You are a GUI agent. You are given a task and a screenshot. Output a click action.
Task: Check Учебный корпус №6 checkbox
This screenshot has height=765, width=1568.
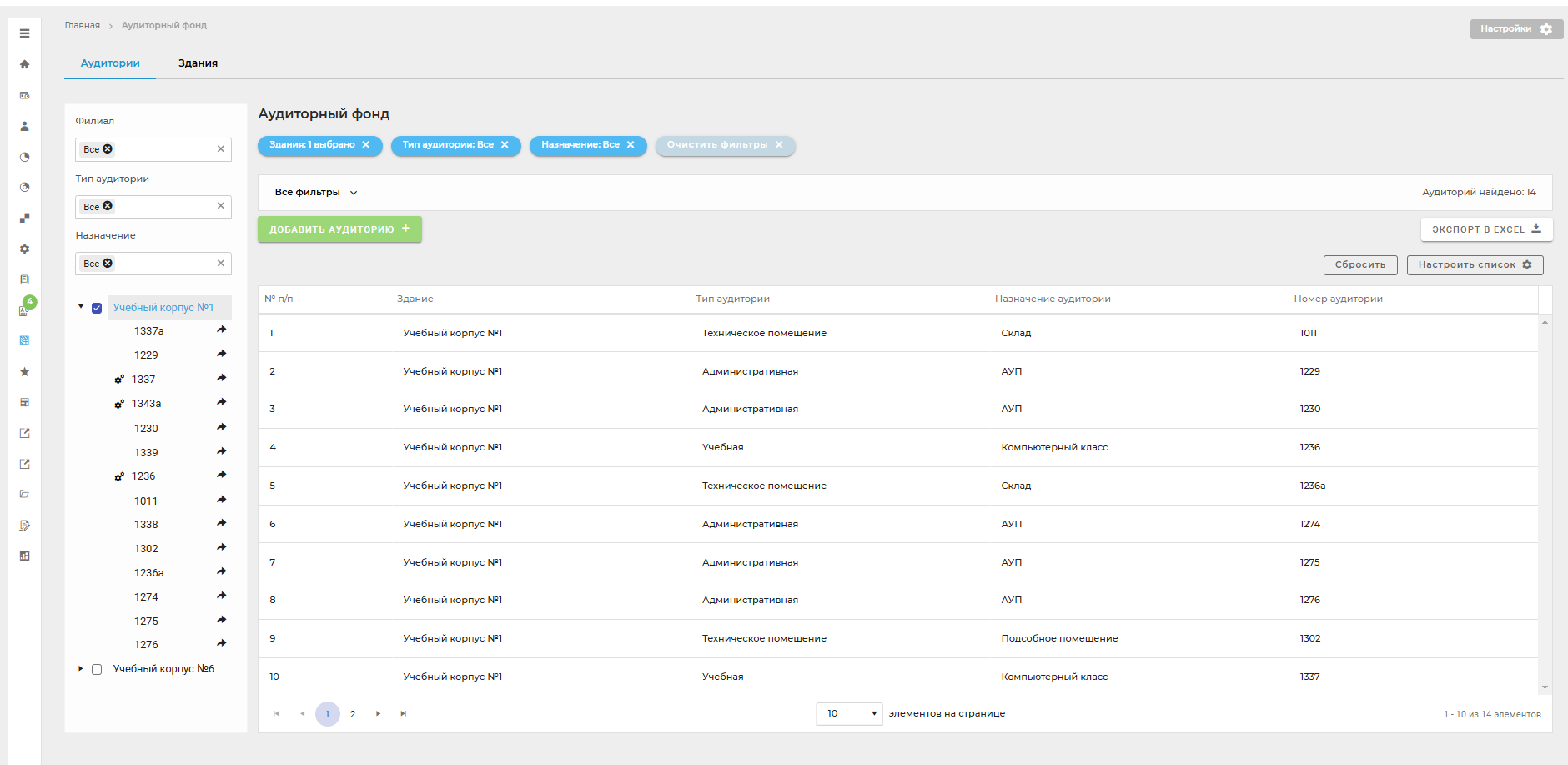97,669
